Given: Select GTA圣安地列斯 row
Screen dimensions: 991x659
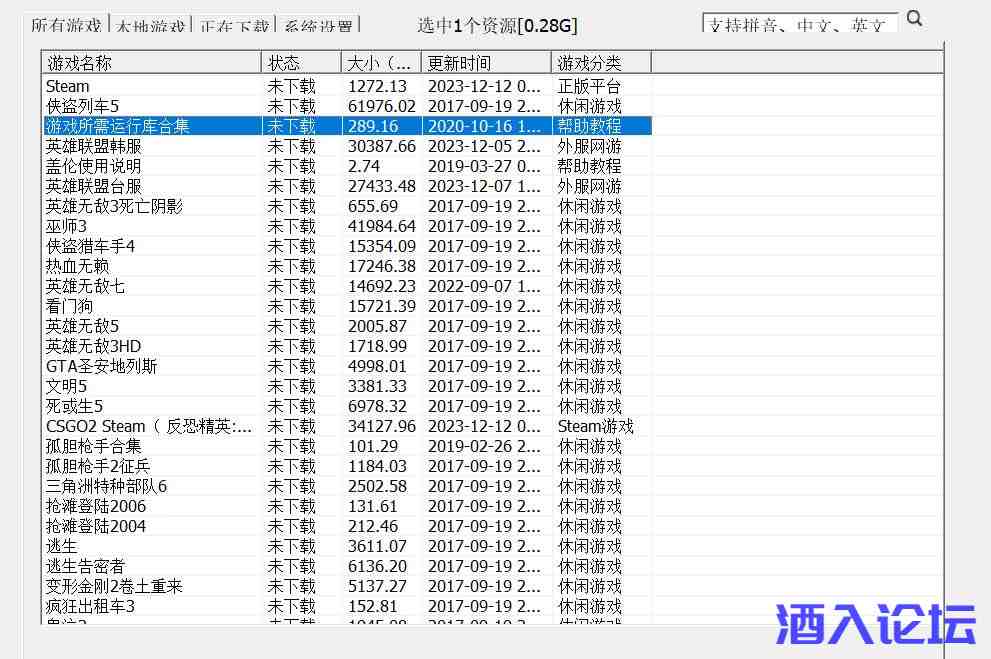Looking at the screenshot, I should click(346, 366).
